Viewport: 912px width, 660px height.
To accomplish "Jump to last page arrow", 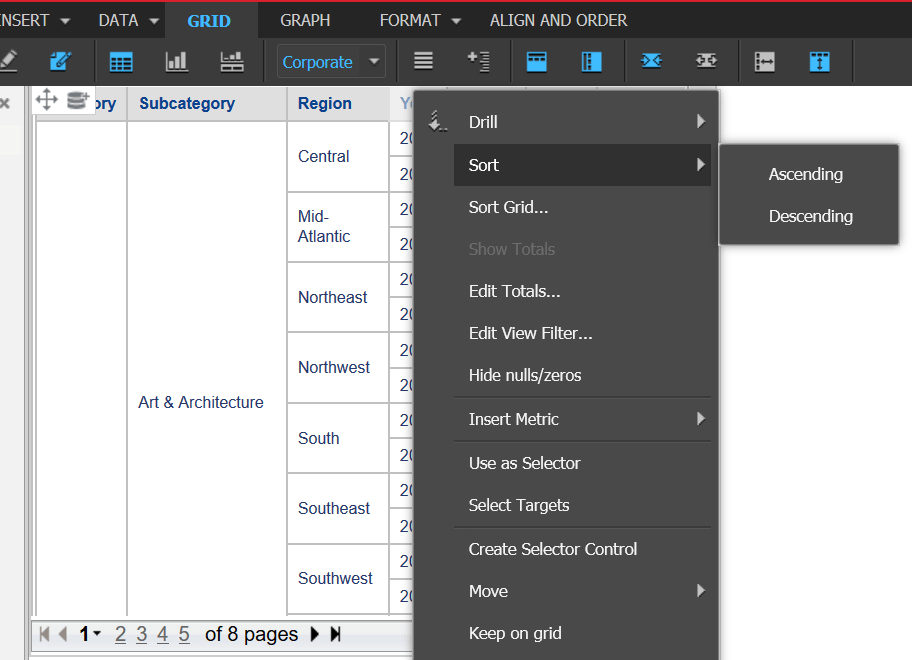I will pyautogui.click(x=335, y=634).
